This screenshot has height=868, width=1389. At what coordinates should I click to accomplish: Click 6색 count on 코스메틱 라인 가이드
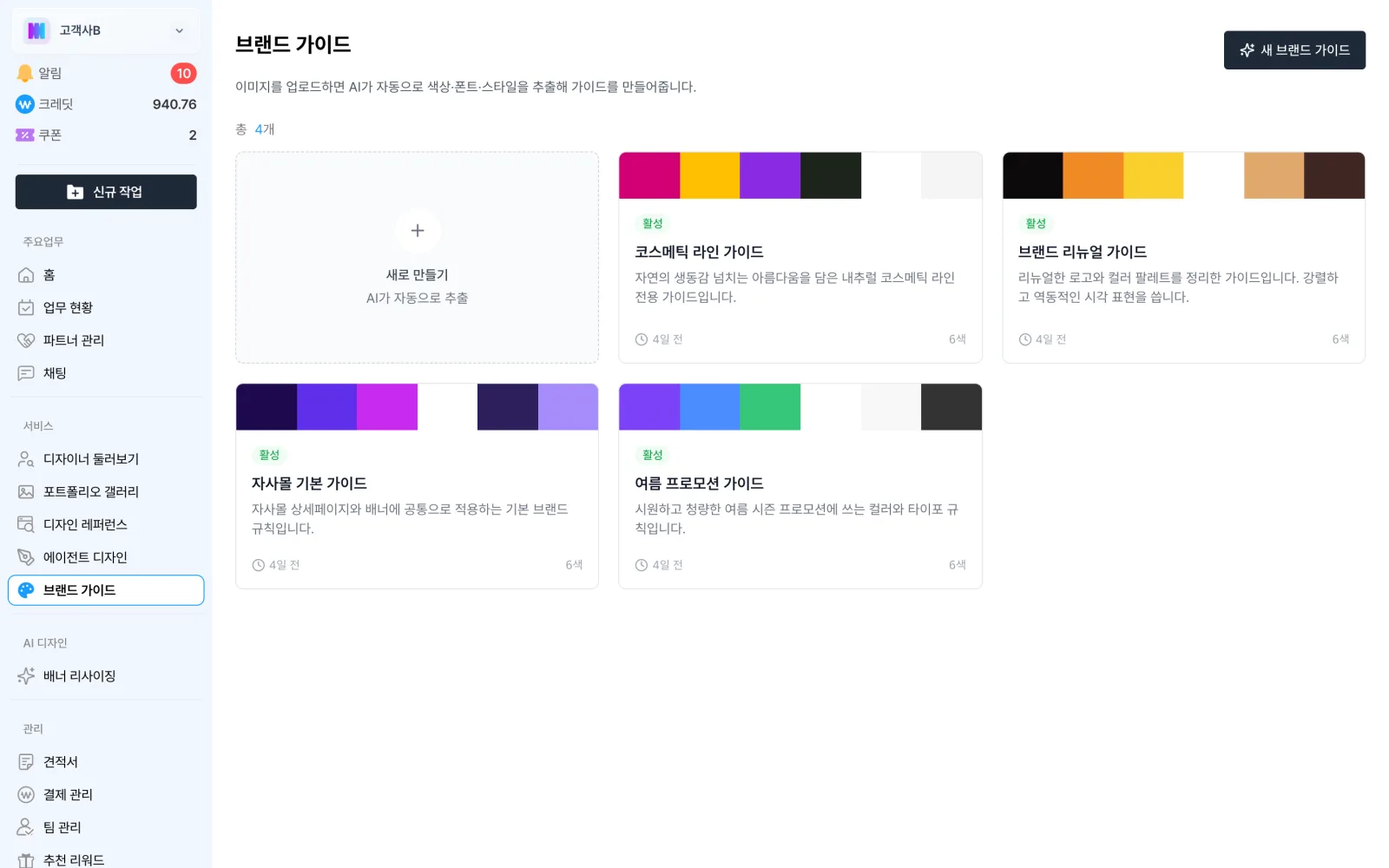[x=958, y=339]
